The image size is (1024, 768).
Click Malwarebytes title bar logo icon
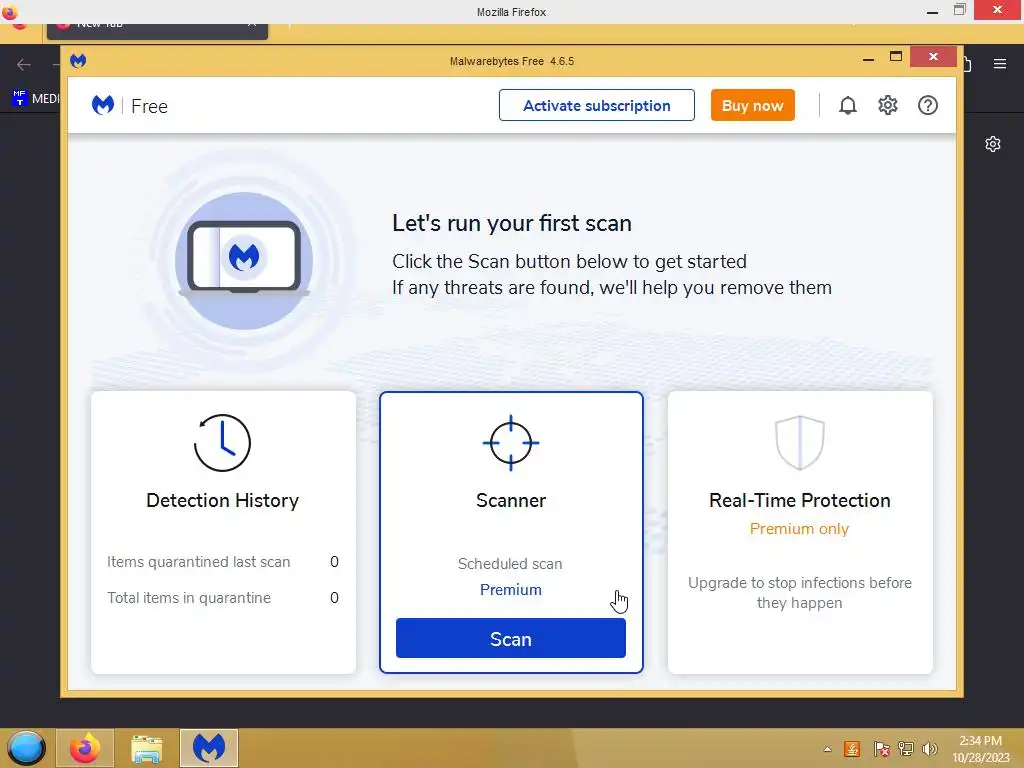click(78, 61)
